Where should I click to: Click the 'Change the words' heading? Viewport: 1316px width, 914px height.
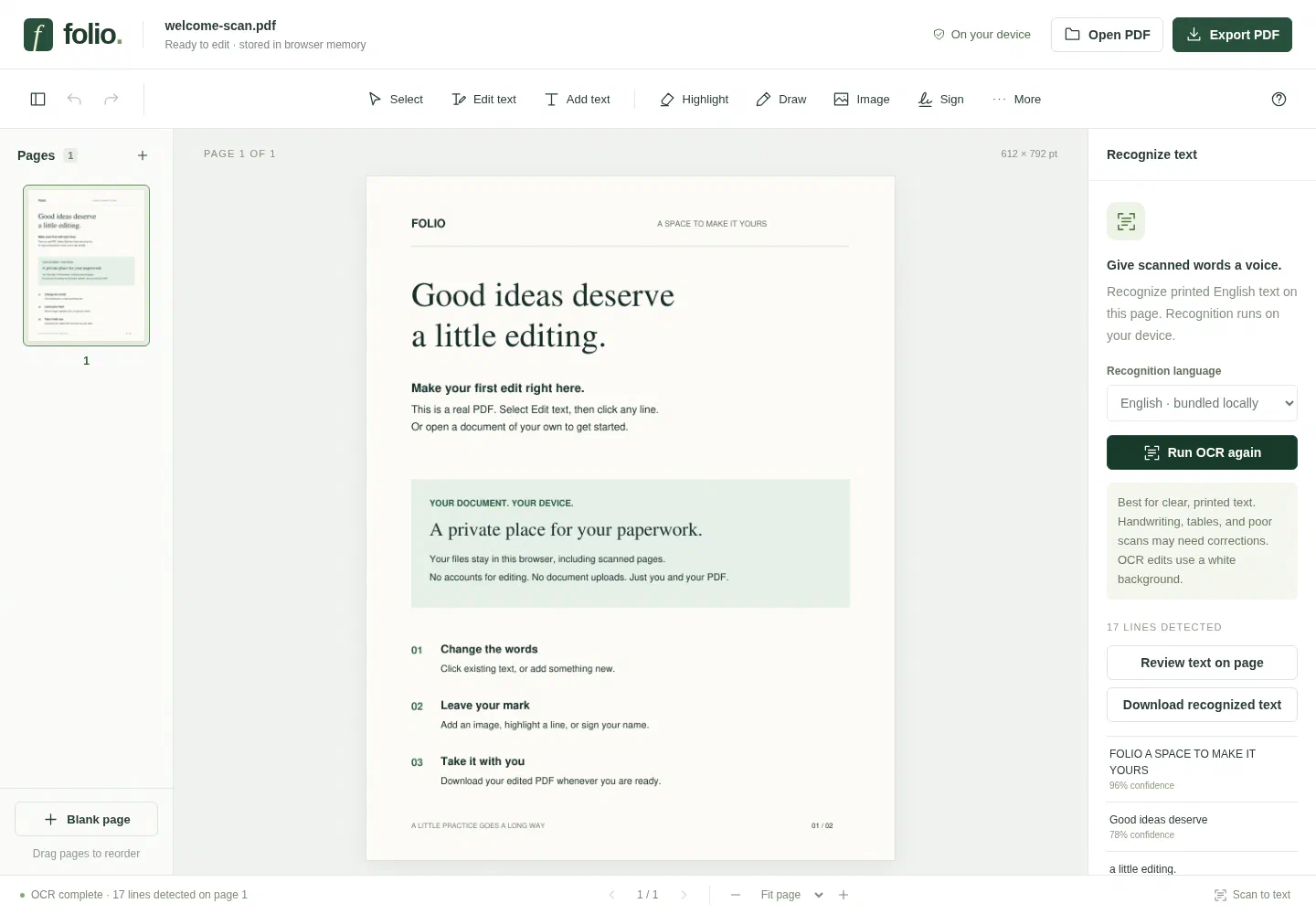point(489,649)
